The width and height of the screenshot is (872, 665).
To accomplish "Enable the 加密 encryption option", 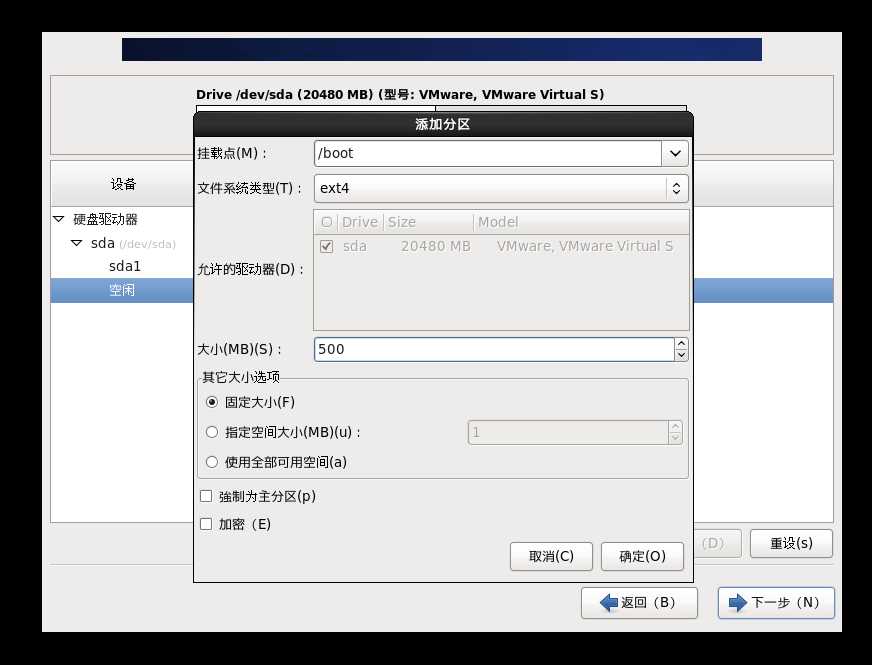I will [x=206, y=523].
